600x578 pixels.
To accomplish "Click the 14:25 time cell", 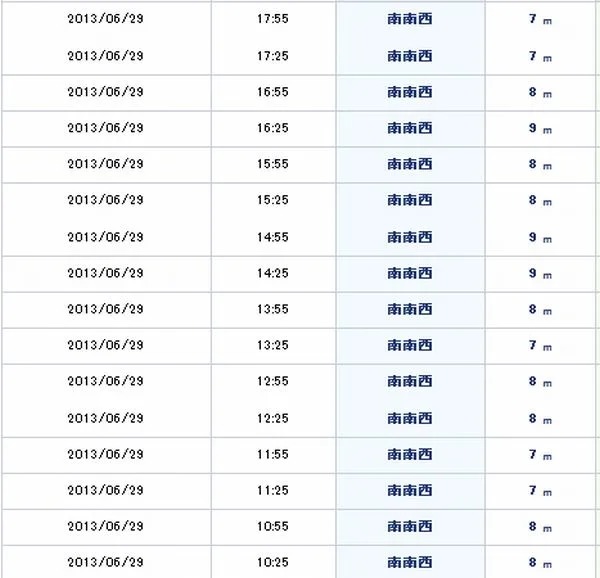I will 272,274.
